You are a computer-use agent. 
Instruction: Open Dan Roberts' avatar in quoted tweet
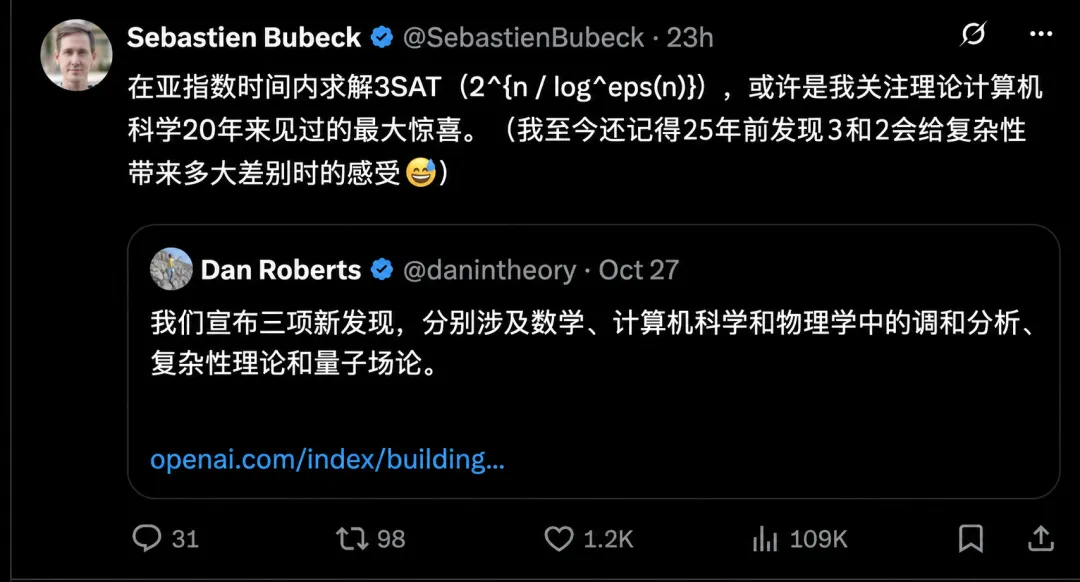[x=171, y=269]
